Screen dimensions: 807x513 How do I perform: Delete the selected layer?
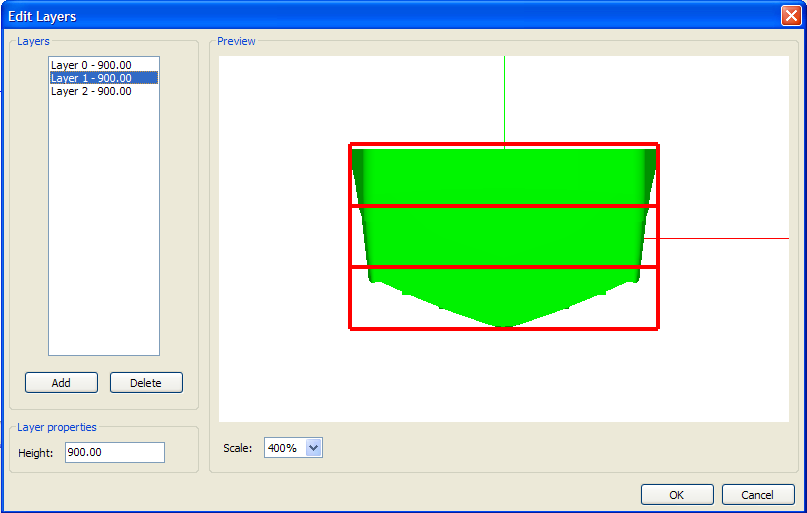pyautogui.click(x=146, y=382)
